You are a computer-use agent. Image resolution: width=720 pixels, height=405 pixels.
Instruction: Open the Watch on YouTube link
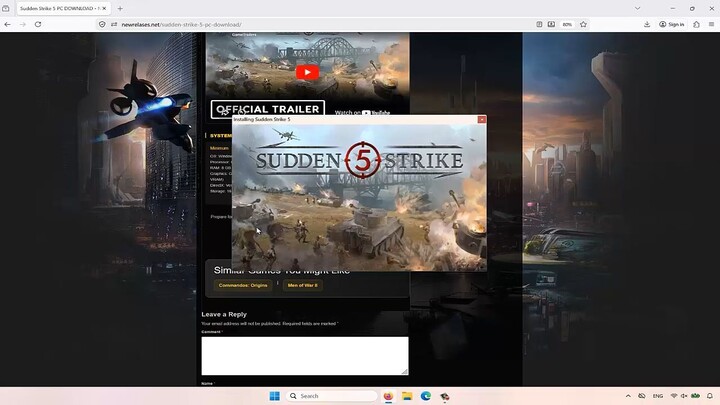point(362,112)
